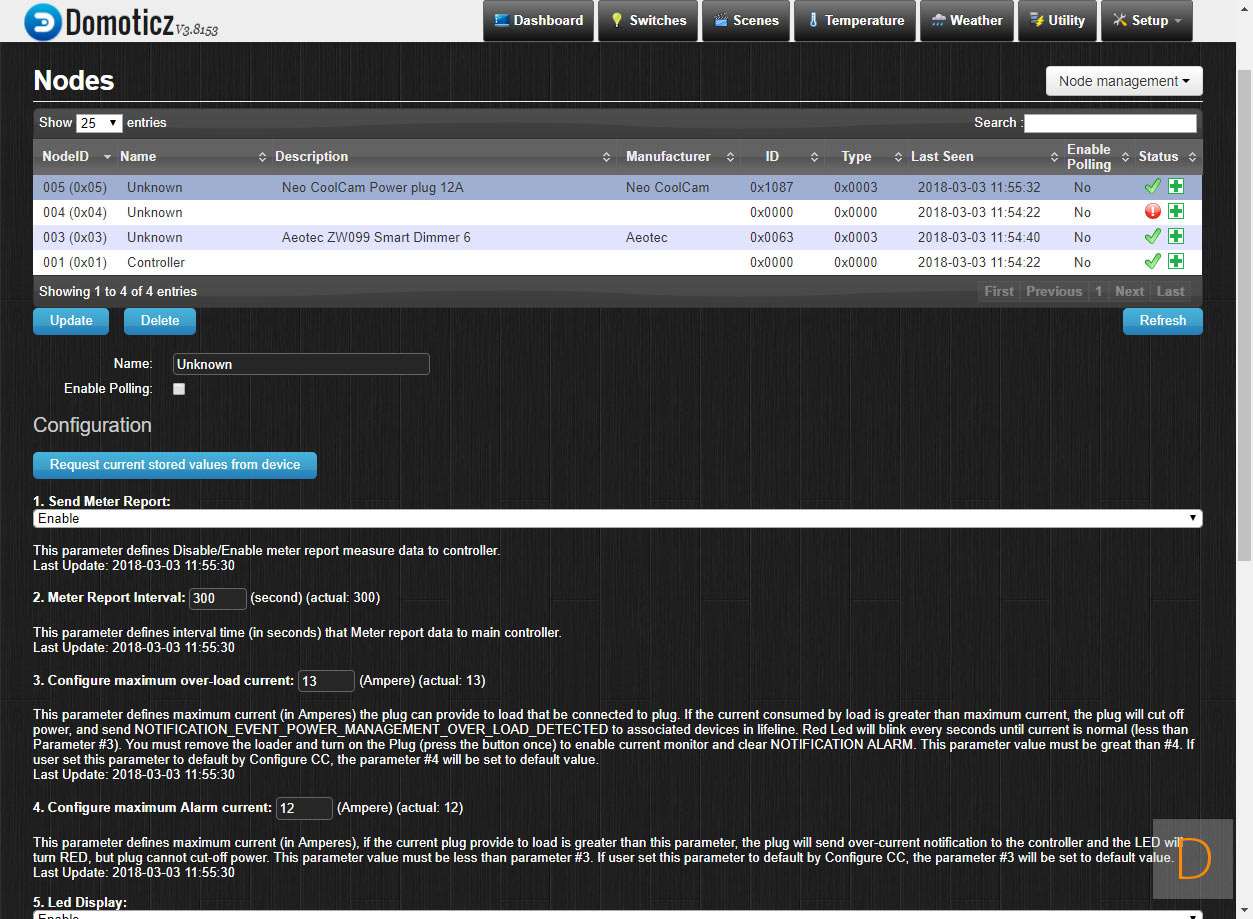Viewport: 1253px width, 919px height.
Task: Click the Meter Report Interval input field
Action: point(217,598)
